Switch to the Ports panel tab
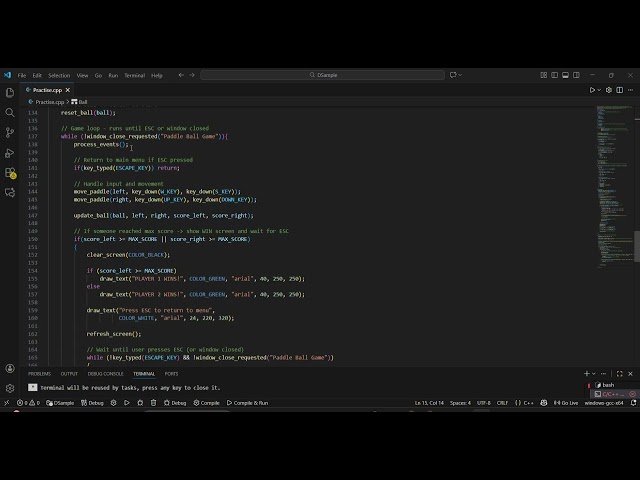The width and height of the screenshot is (640, 480). pyautogui.click(x=171, y=373)
